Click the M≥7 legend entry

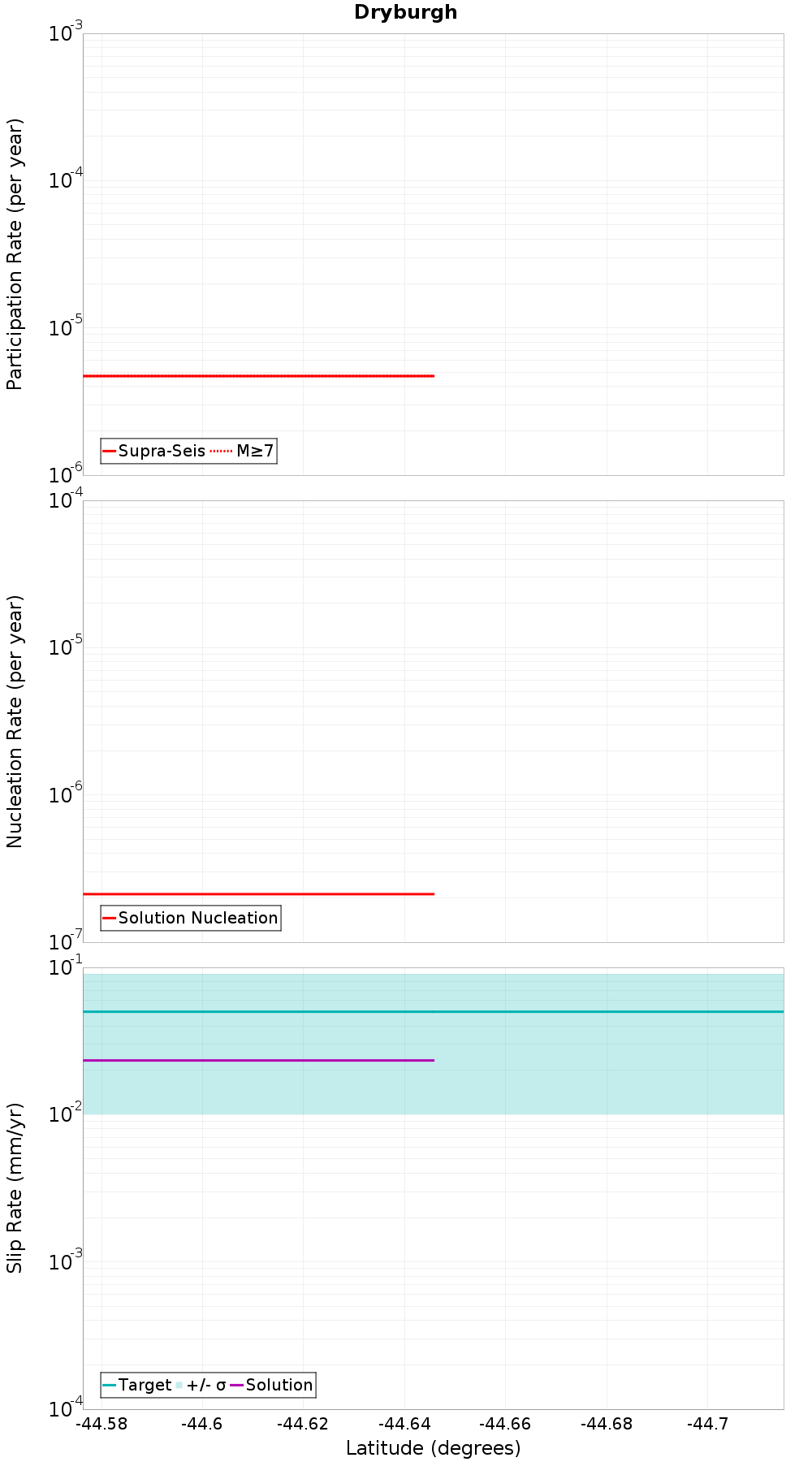pyautogui.click(x=243, y=451)
